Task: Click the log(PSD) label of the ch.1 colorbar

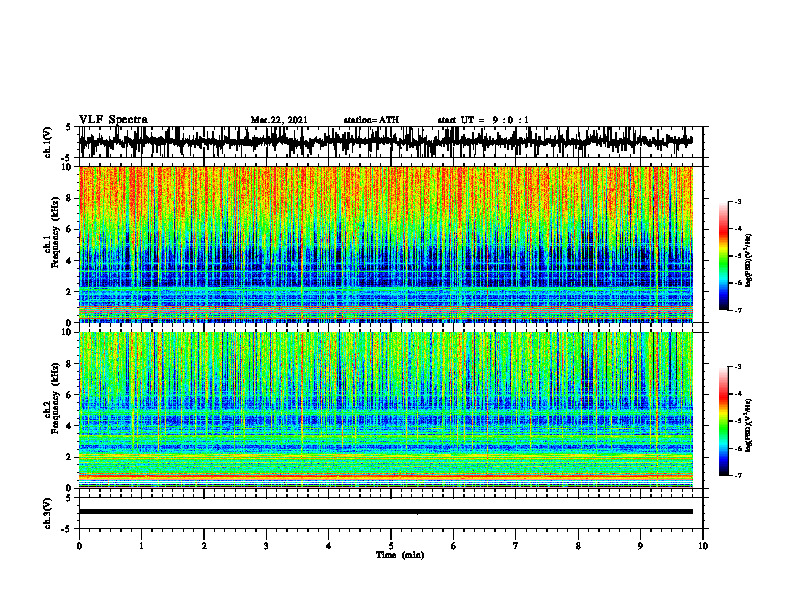Action: [749, 261]
